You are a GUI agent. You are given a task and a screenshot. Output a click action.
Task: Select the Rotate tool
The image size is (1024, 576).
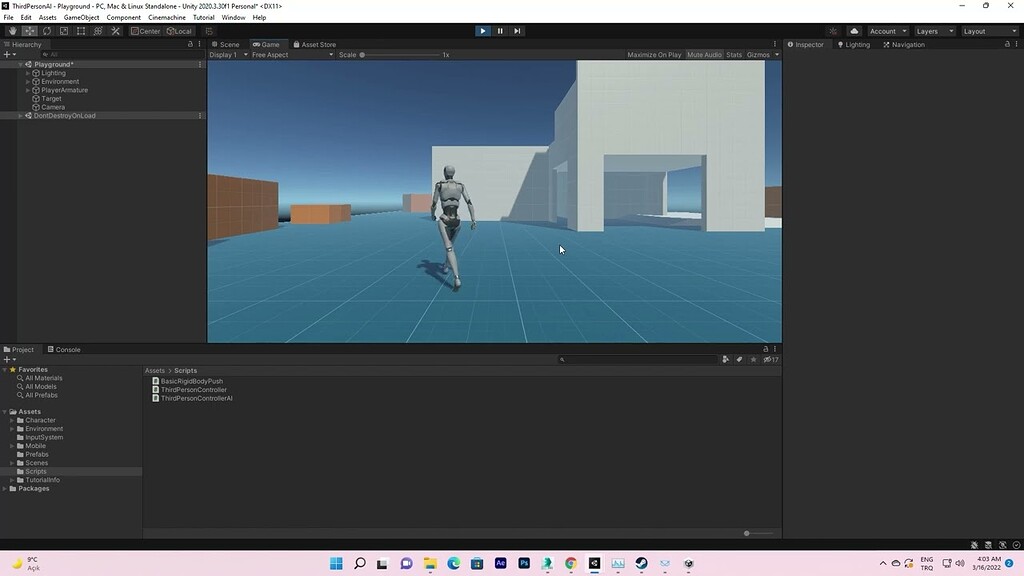(46, 30)
